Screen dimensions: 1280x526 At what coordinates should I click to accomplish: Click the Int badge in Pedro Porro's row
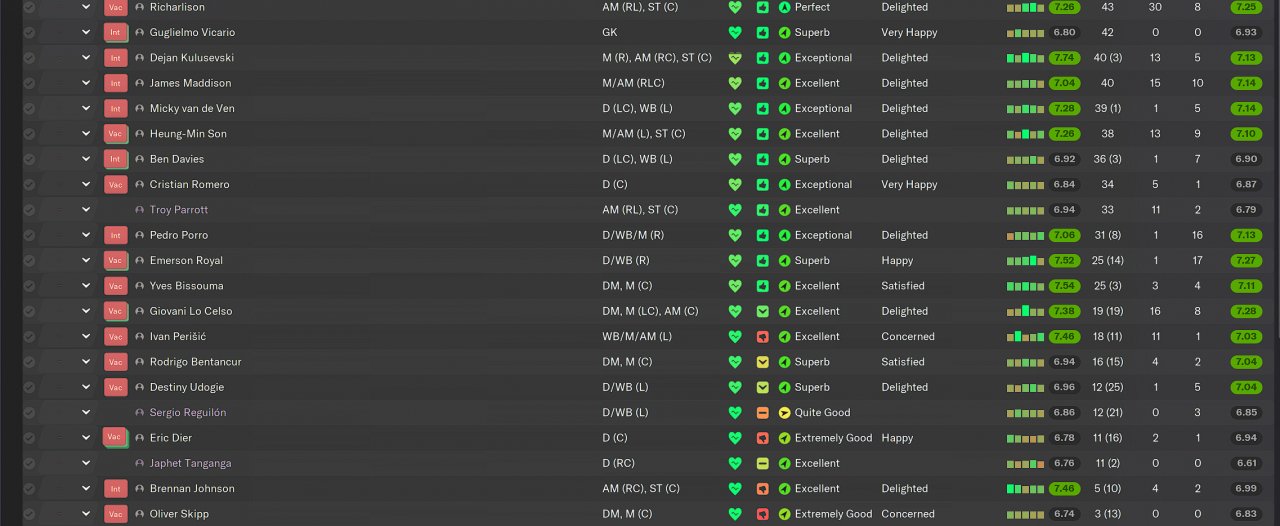[115, 235]
